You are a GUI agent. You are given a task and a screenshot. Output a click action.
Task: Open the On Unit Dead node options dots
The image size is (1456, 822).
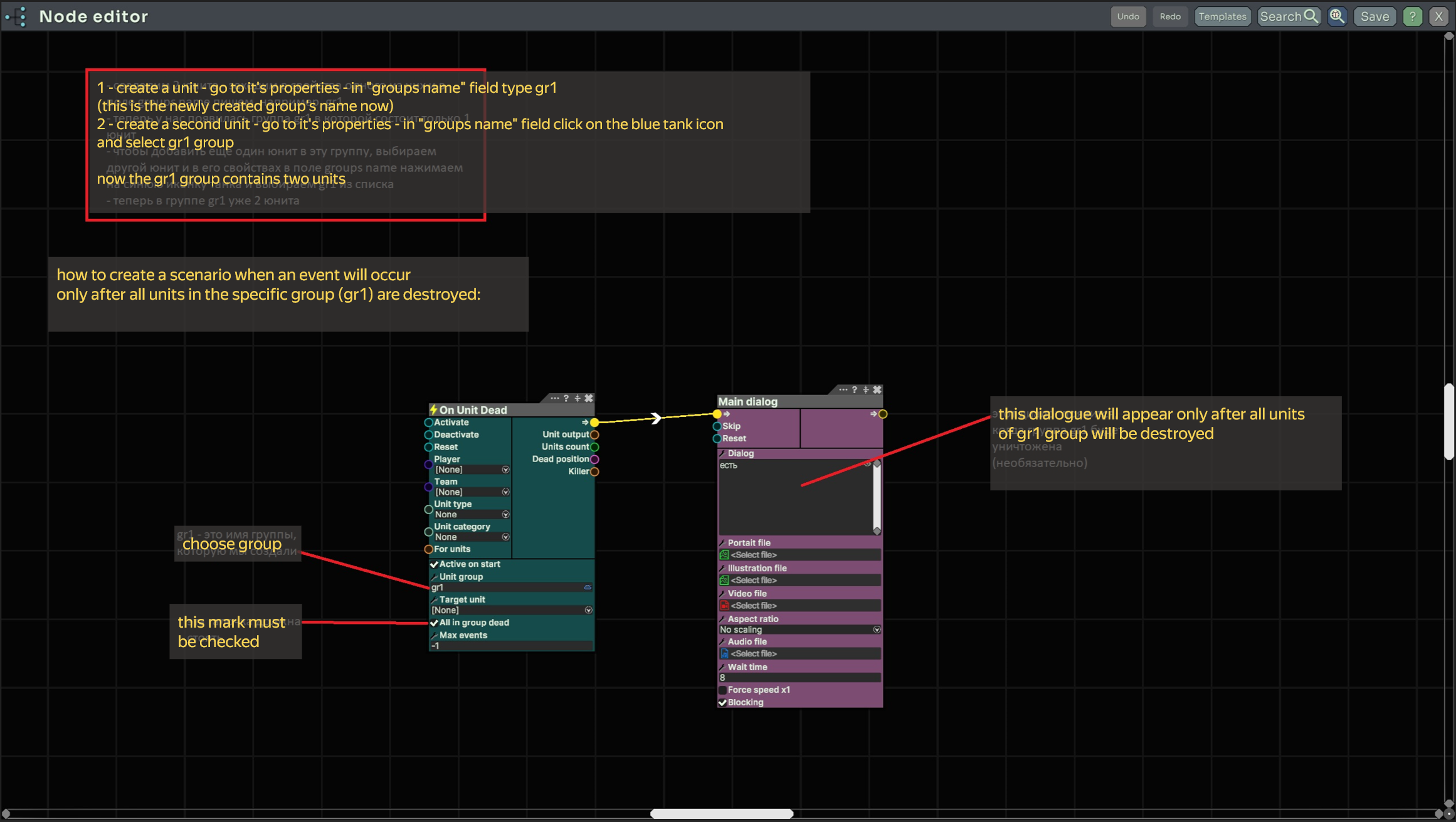[554, 398]
